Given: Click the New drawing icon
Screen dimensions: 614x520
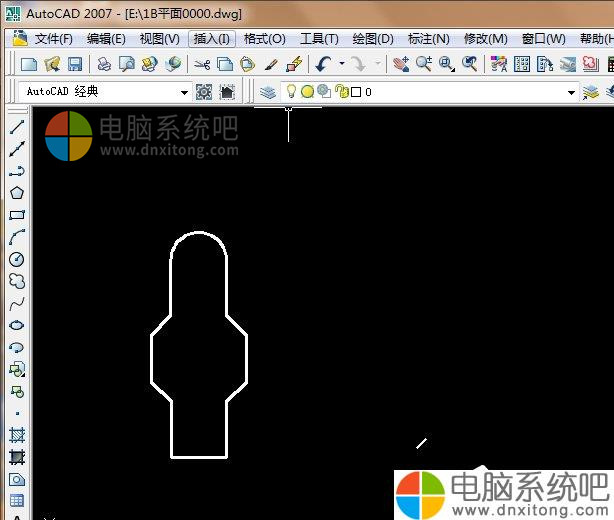Looking at the screenshot, I should point(29,64).
